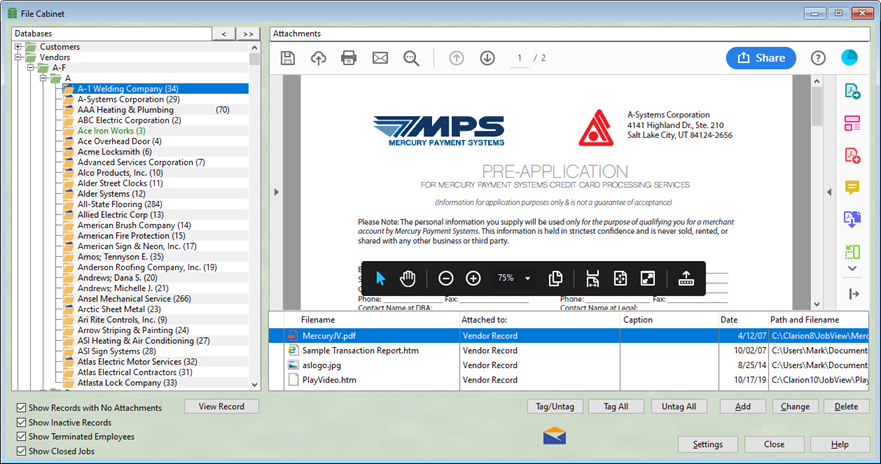Uncheck Show Inactive Records checkbox

[x=22, y=422]
